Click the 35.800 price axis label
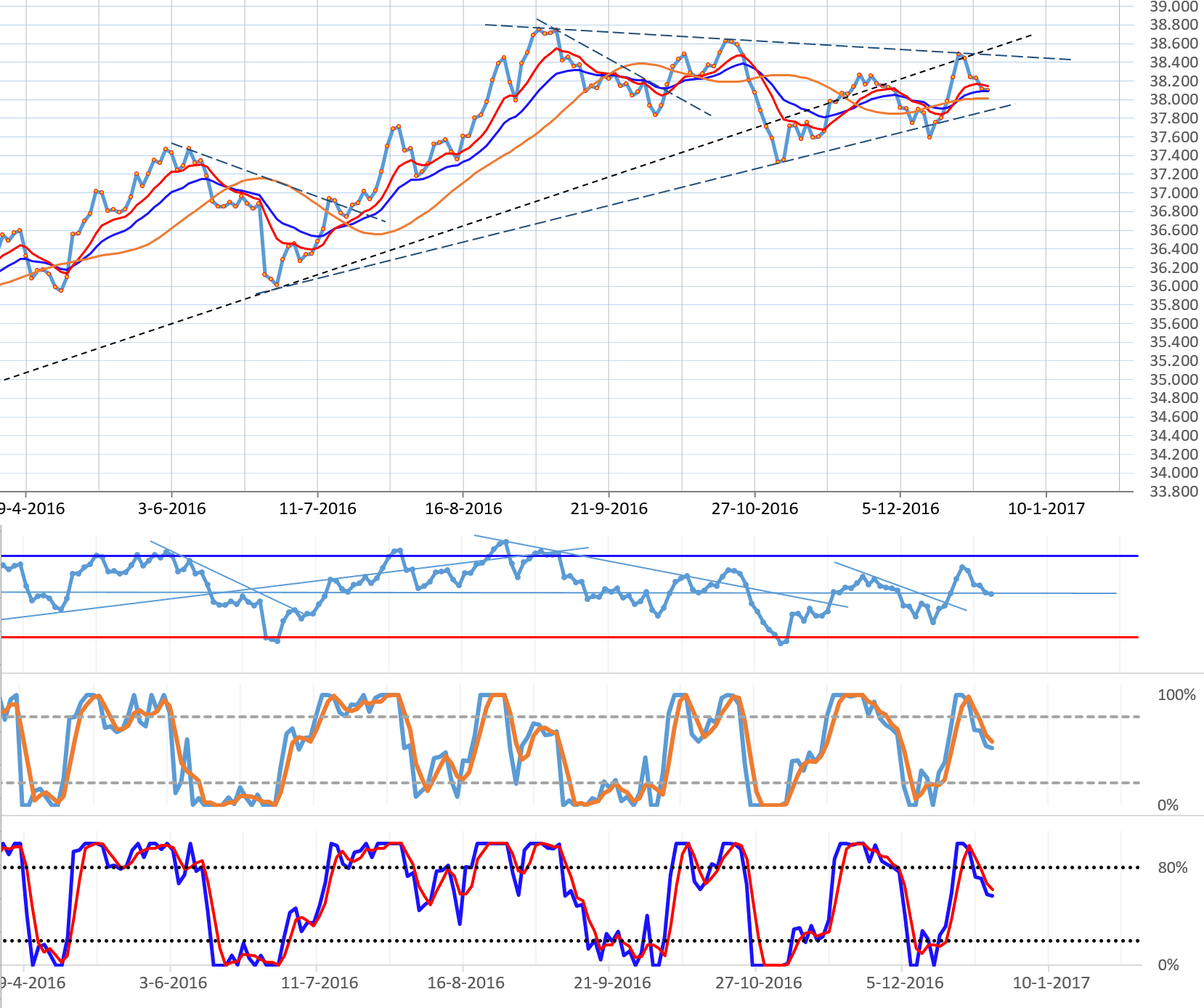1204x1008 pixels. click(x=1174, y=305)
